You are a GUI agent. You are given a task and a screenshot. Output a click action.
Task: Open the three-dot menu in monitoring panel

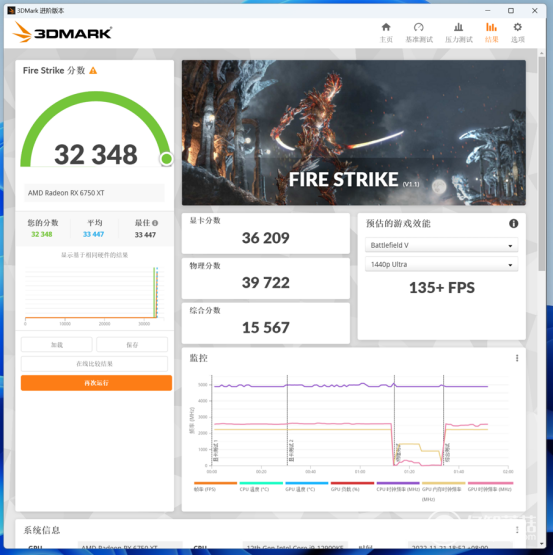tap(517, 358)
